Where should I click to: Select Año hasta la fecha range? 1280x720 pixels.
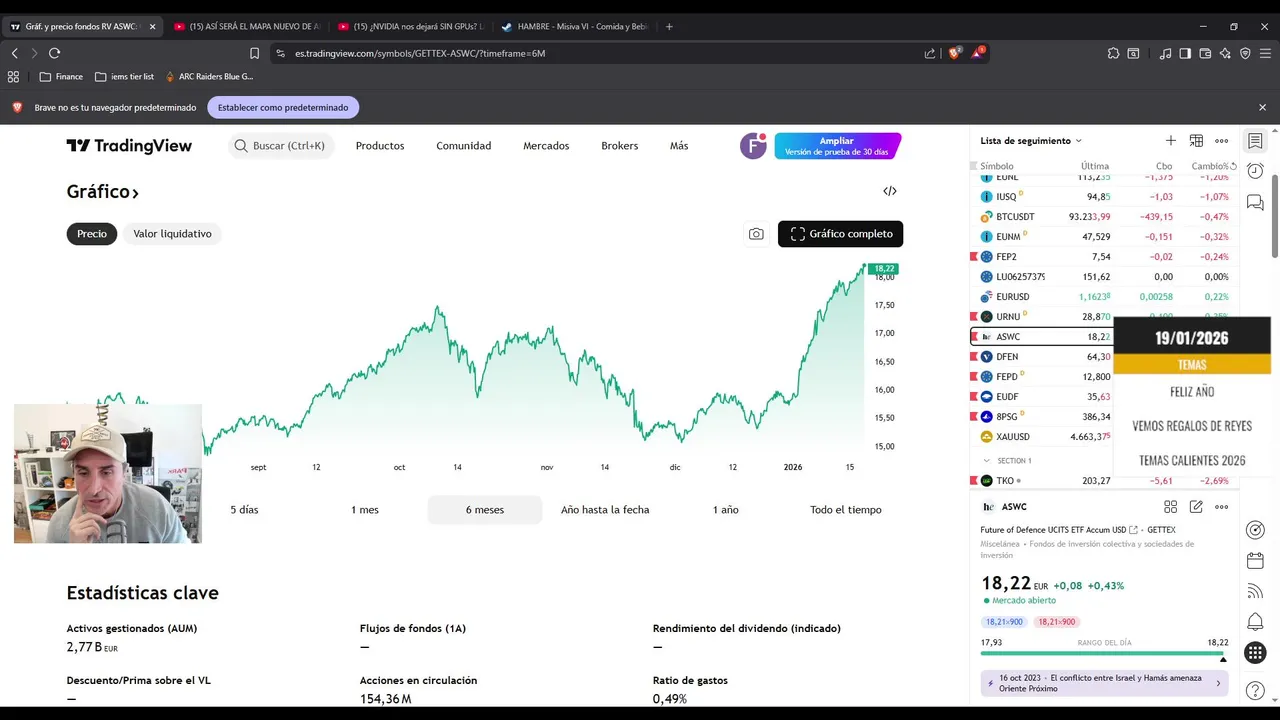click(605, 510)
